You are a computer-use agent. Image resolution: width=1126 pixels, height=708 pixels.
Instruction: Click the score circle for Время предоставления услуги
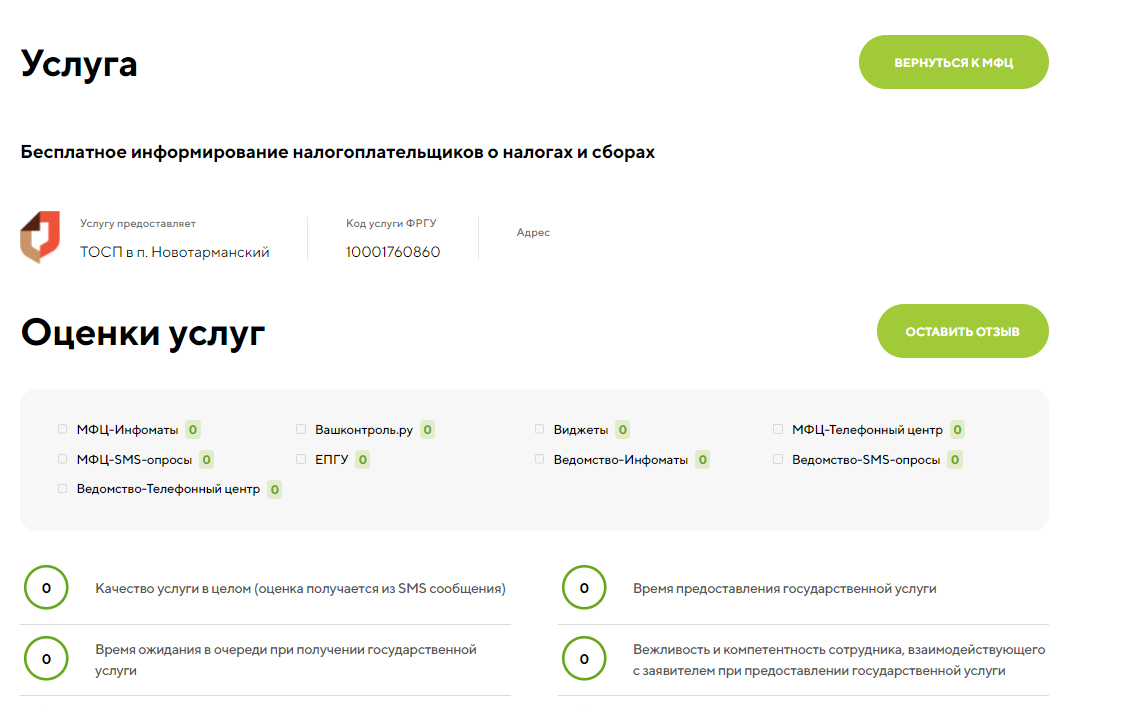point(584,588)
